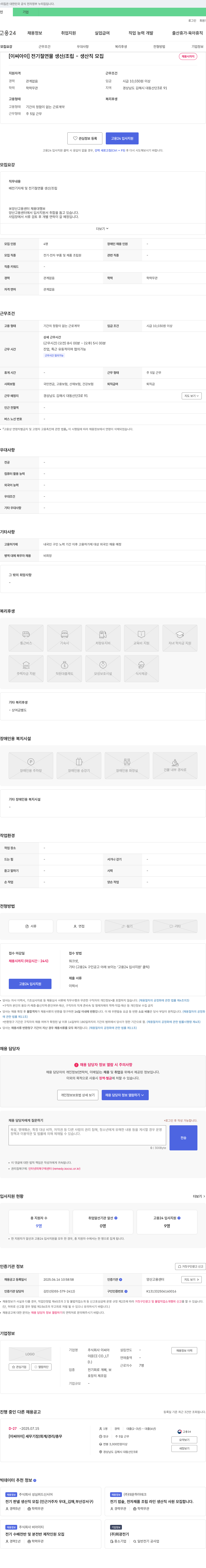
Task: Expand job description with 더보기
Action: 102,229
